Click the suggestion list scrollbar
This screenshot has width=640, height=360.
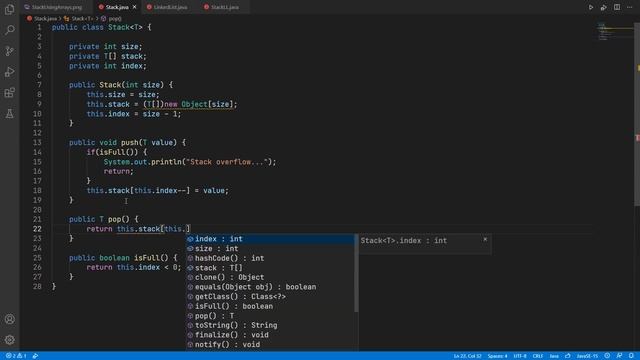356,273
